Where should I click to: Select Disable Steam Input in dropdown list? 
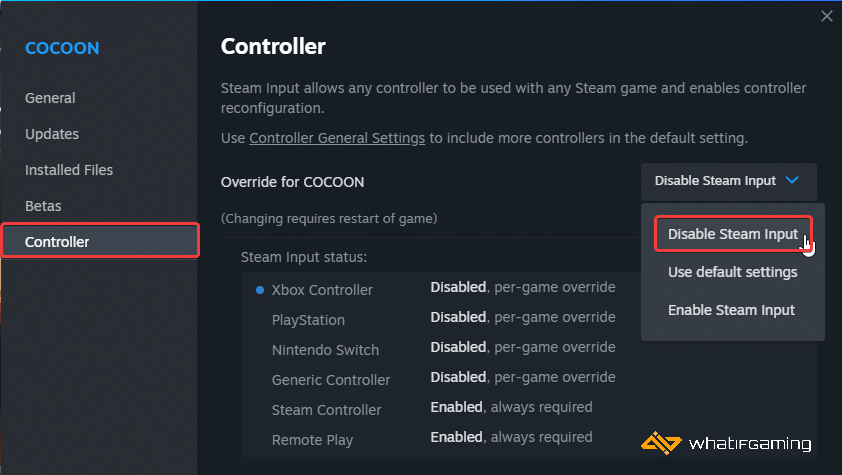tap(732, 234)
